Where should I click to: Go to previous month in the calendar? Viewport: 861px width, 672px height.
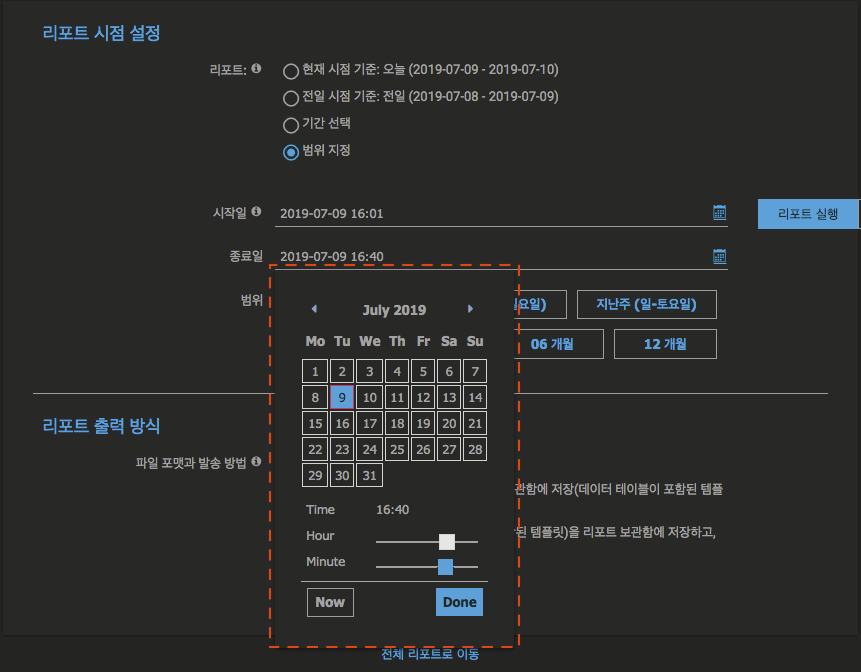[314, 309]
